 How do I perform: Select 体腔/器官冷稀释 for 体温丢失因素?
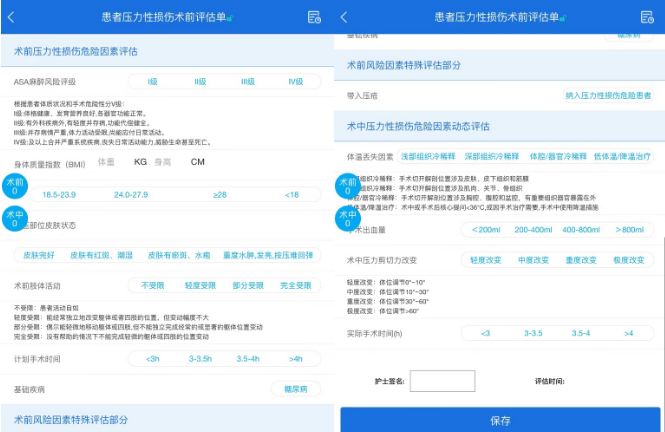click(558, 156)
